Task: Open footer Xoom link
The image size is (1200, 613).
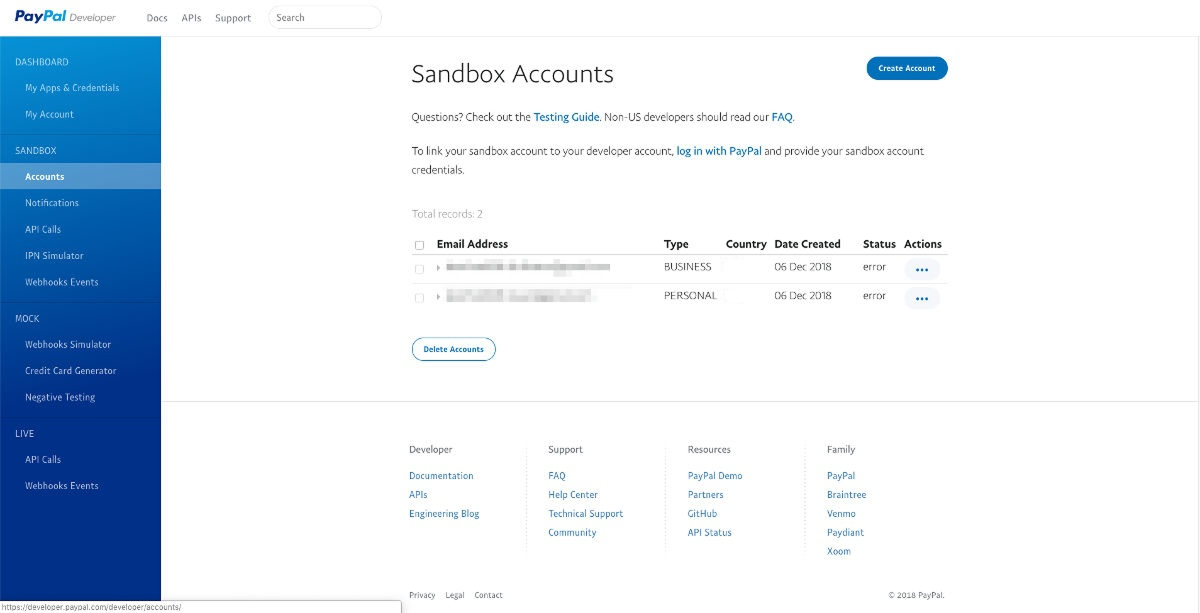Action: 839,552
